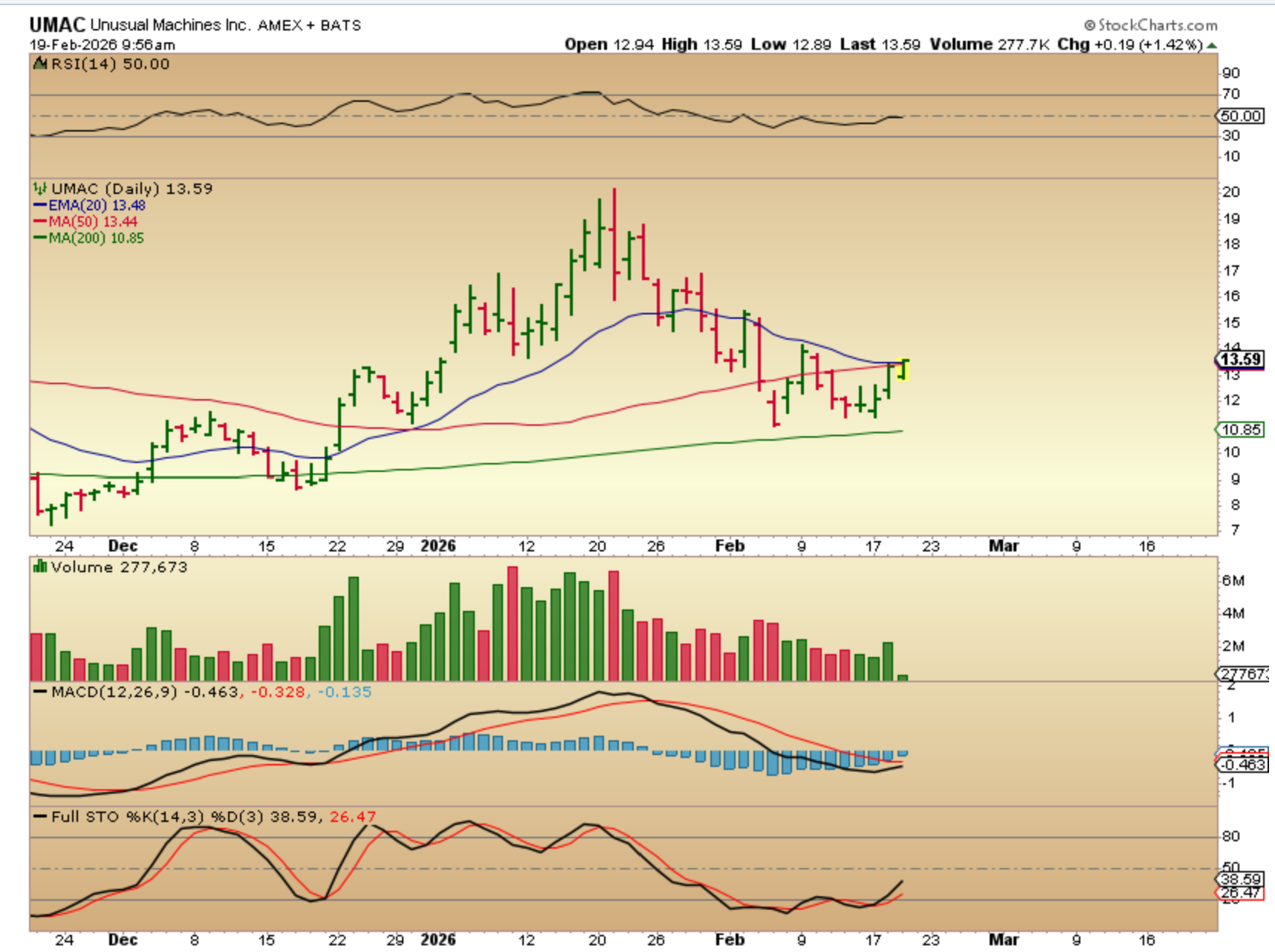Click the UMAC ticker symbol in the header
1275x952 pixels.
(57, 25)
